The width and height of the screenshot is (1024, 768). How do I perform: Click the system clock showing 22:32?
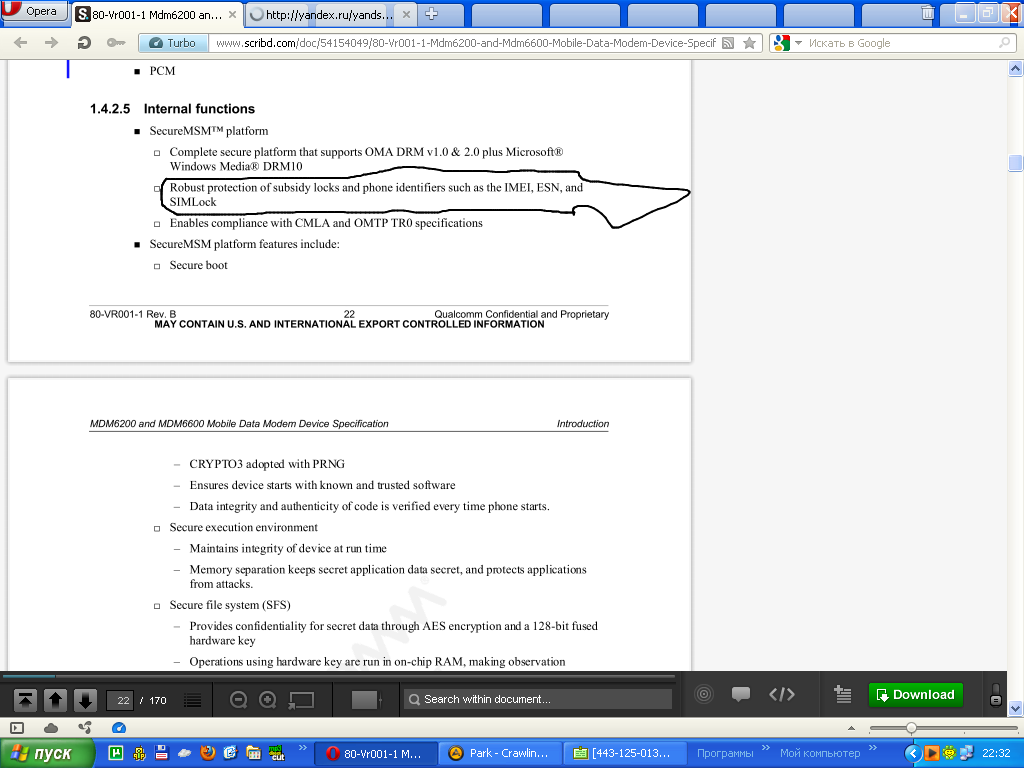point(997,754)
